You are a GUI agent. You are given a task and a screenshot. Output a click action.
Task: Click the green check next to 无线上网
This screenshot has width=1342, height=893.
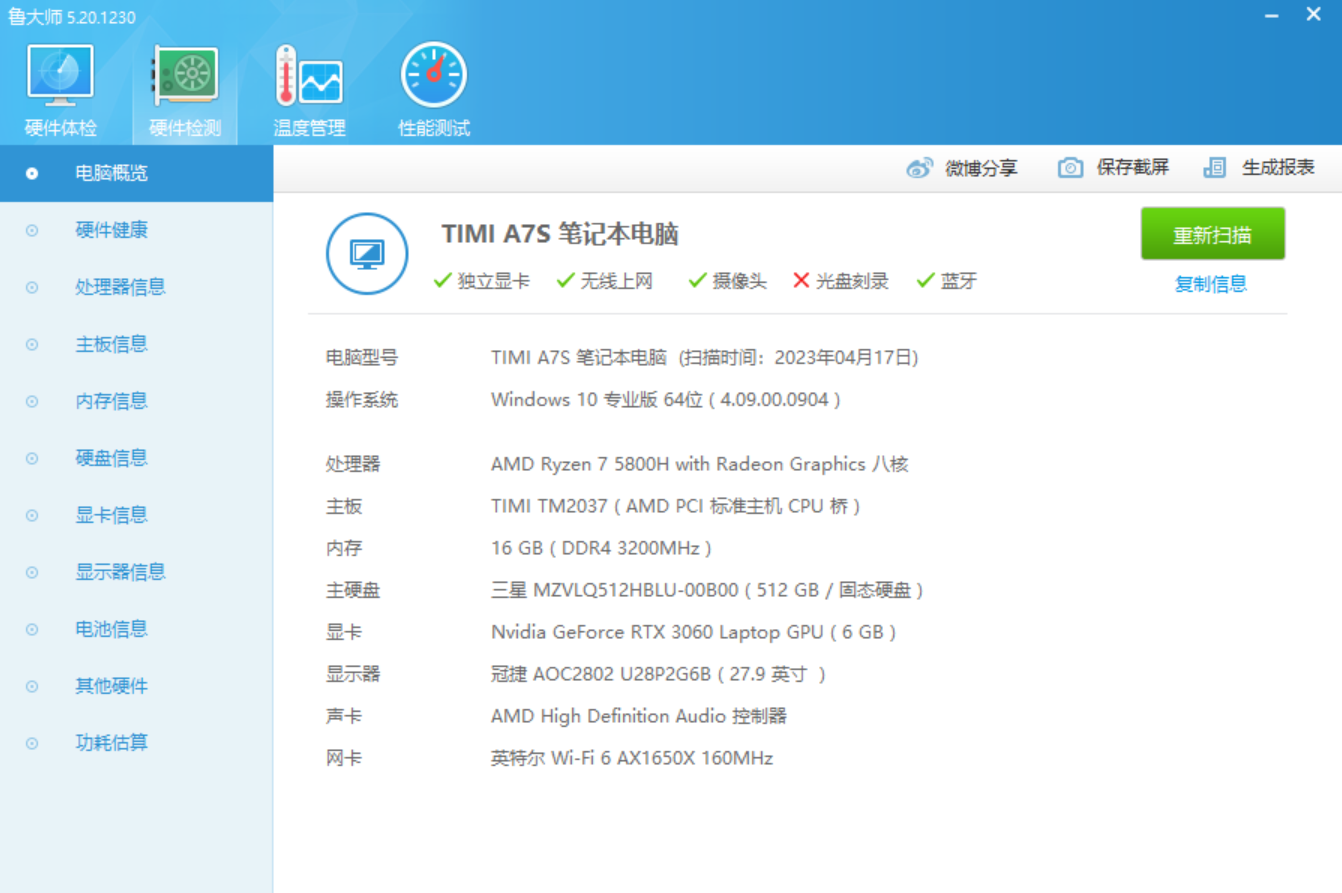point(566,281)
